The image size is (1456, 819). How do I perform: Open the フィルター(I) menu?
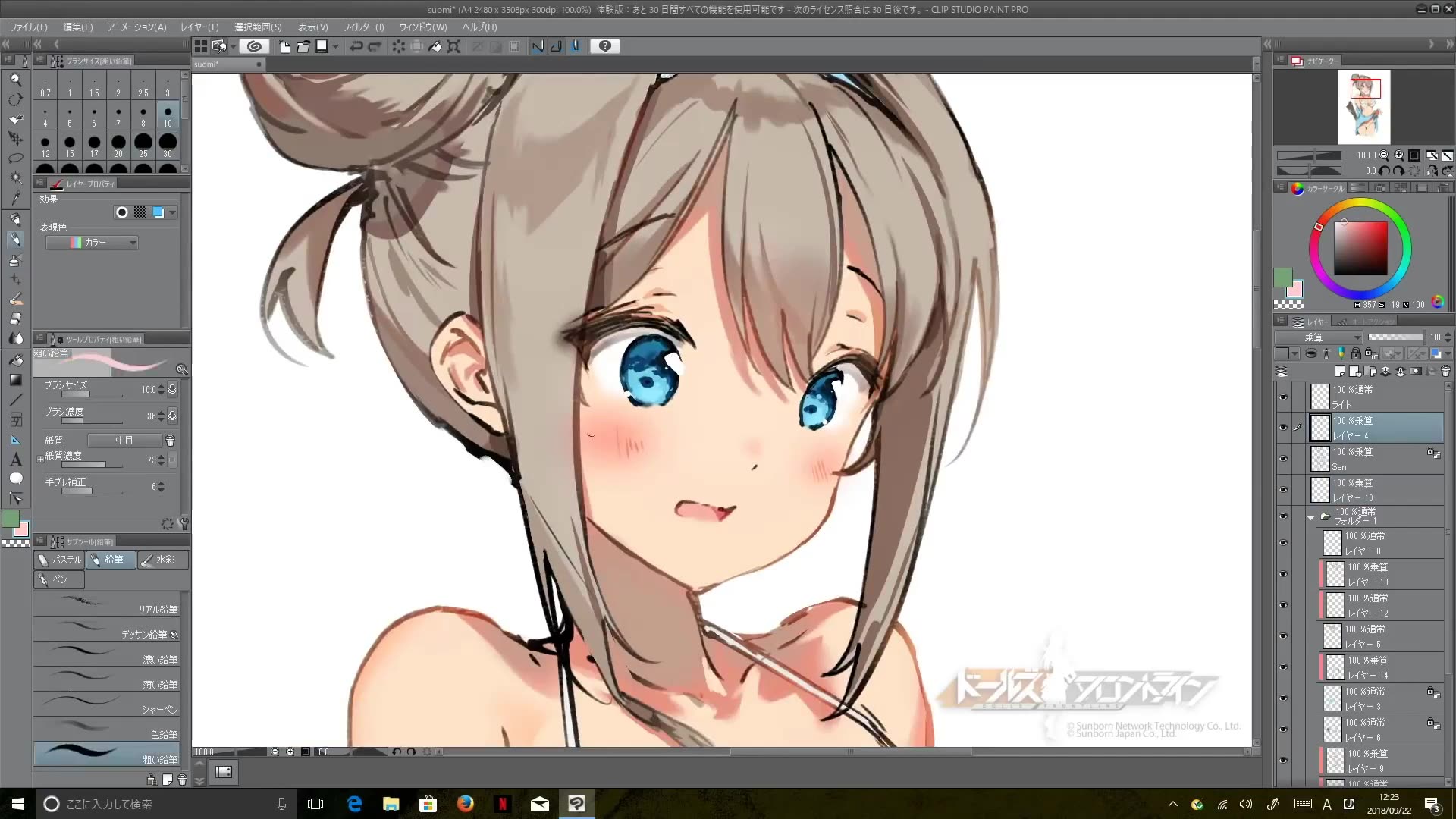pyautogui.click(x=363, y=27)
